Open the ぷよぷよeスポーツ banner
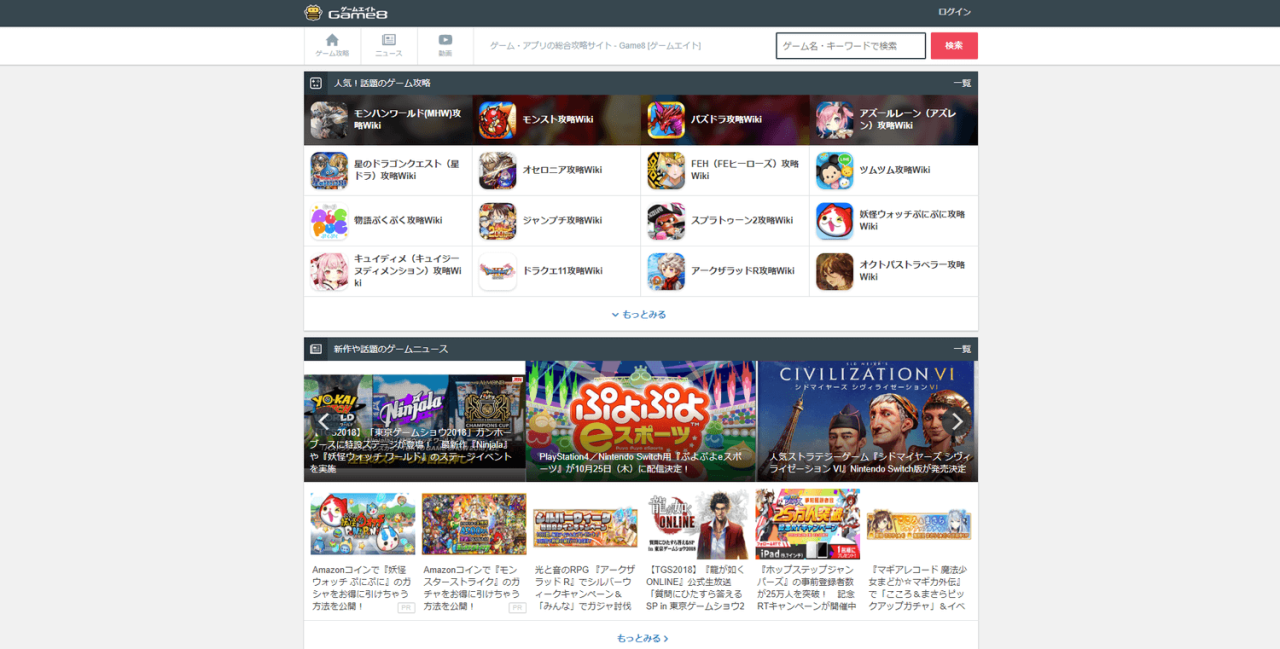1280x649 pixels. 641,421
